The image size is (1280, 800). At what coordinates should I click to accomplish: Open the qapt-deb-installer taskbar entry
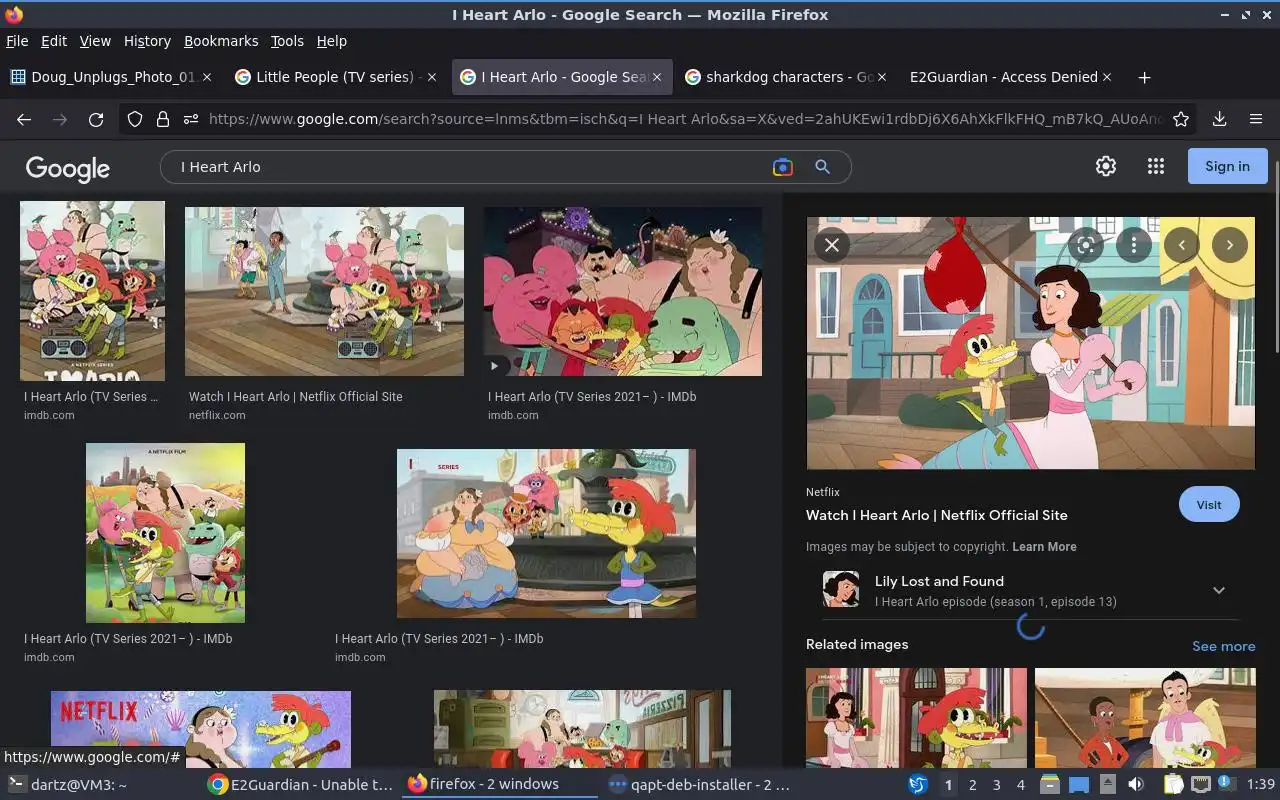[700, 784]
